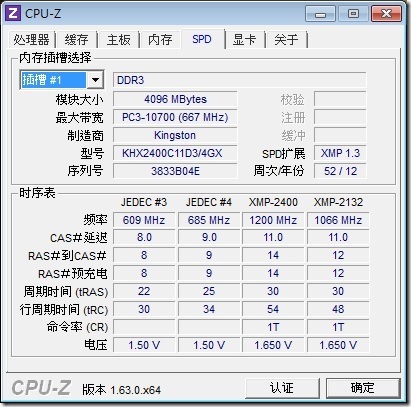Screen dimensions: 411x407
Task: Click the XMP-2132 voltage 1.650 V
Action: pyautogui.click(x=338, y=345)
